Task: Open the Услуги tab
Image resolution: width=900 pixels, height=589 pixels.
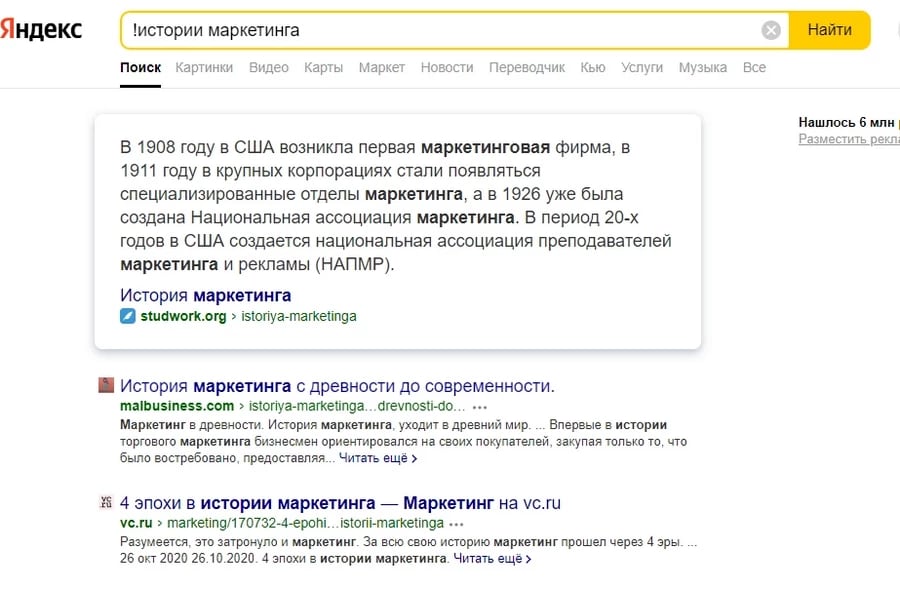Action: (642, 68)
